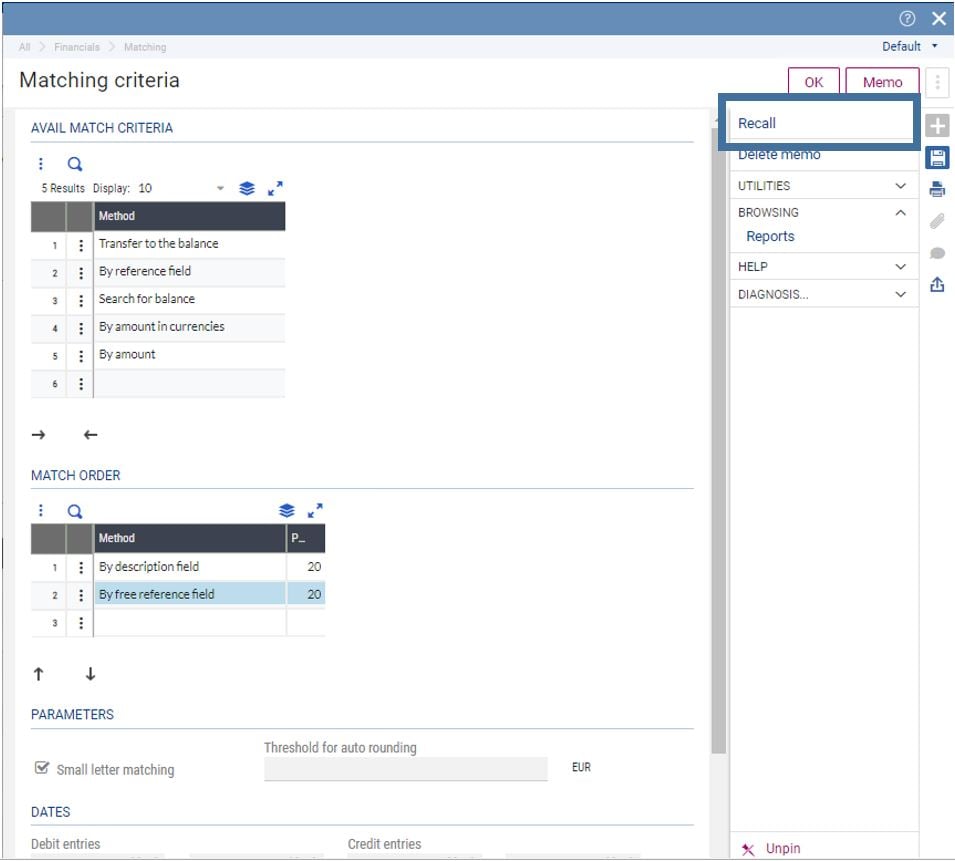Click search icon in Avail Match Criteria

pyautogui.click(x=75, y=165)
